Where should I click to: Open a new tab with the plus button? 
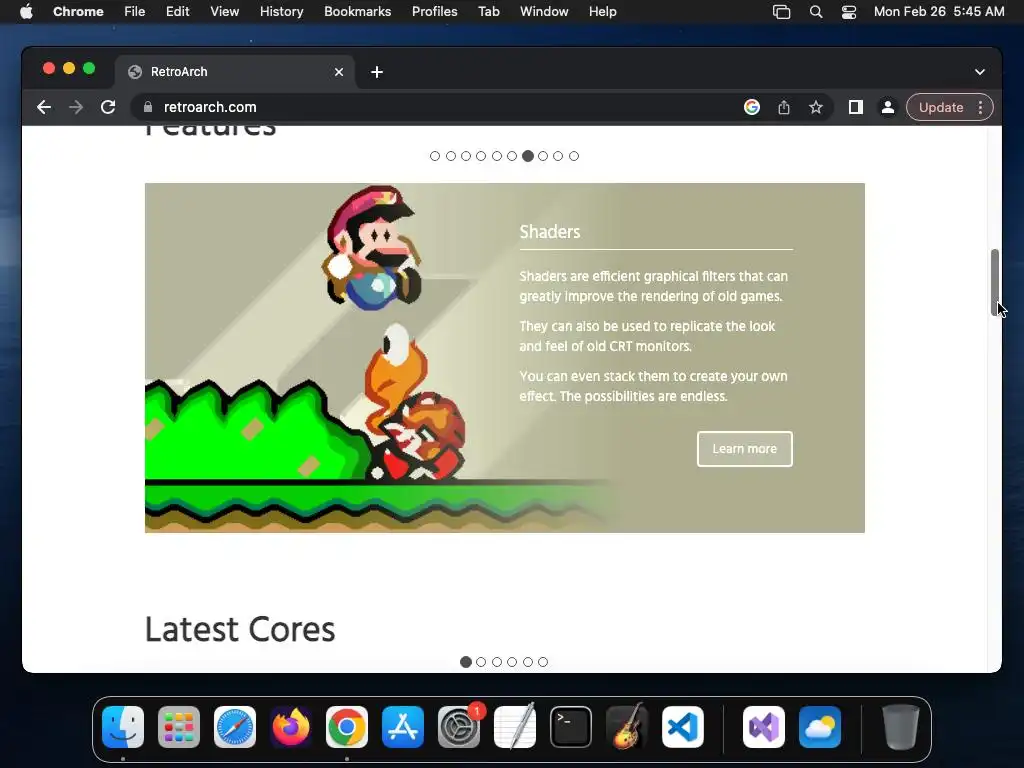point(377,72)
